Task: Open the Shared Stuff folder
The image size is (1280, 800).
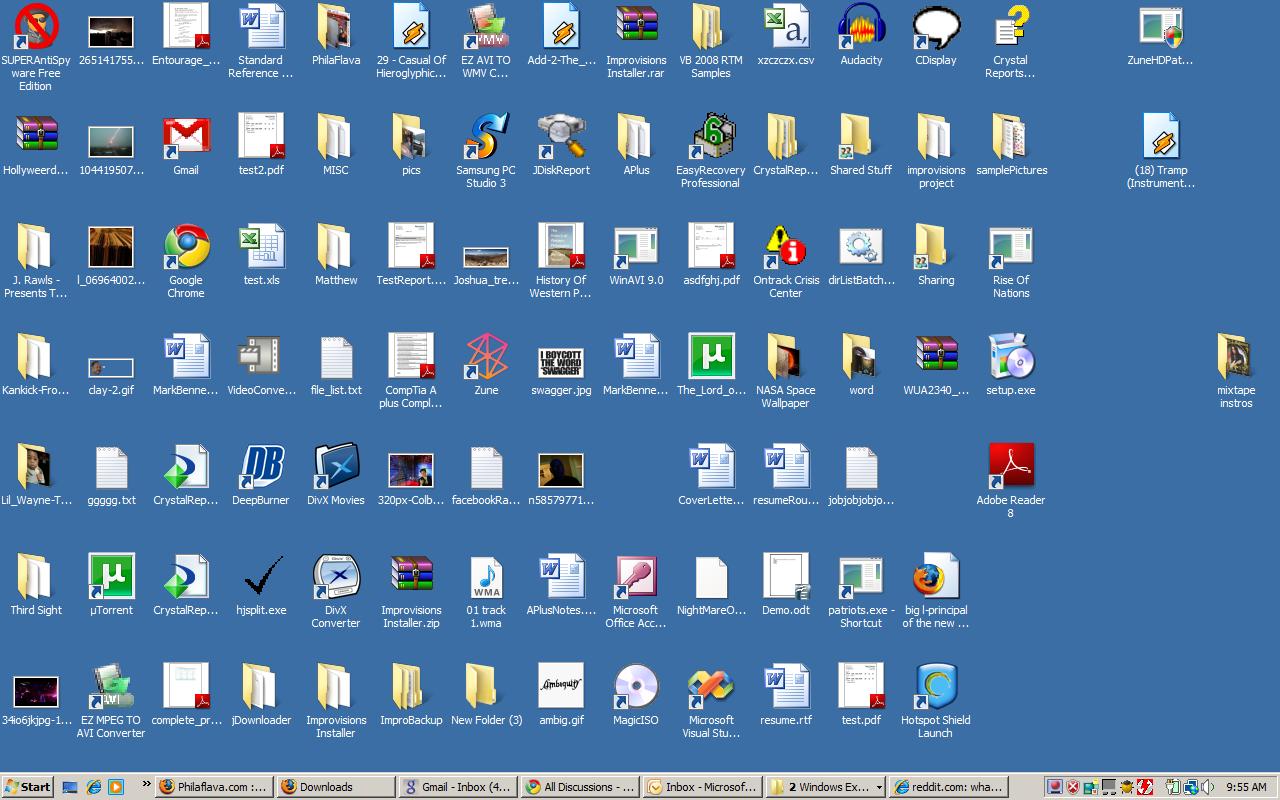Action: (861, 137)
